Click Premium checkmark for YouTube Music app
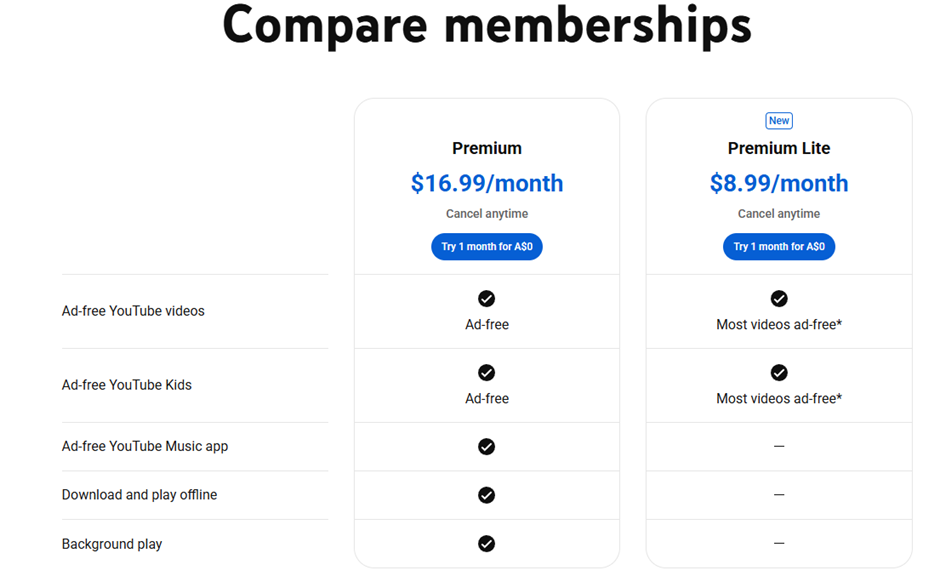This screenshot has width=940, height=576. pyautogui.click(x=486, y=447)
